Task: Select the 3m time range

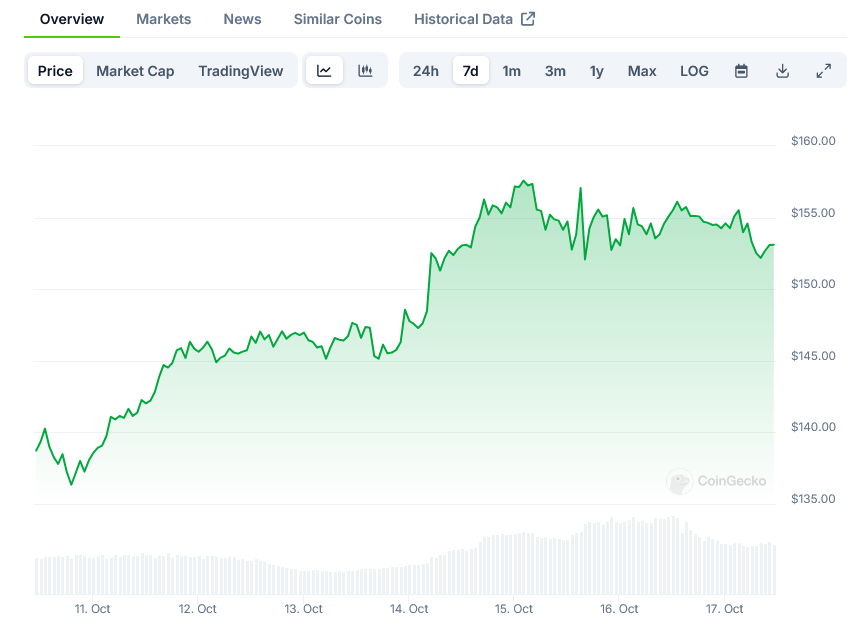Action: coord(555,71)
